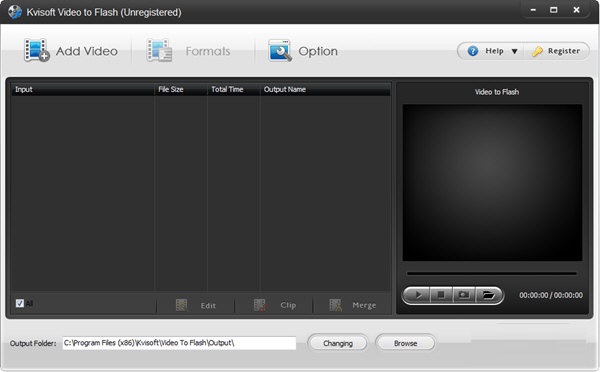This screenshot has height=372, width=600.
Task: Click the Changing button
Action: (x=338, y=343)
